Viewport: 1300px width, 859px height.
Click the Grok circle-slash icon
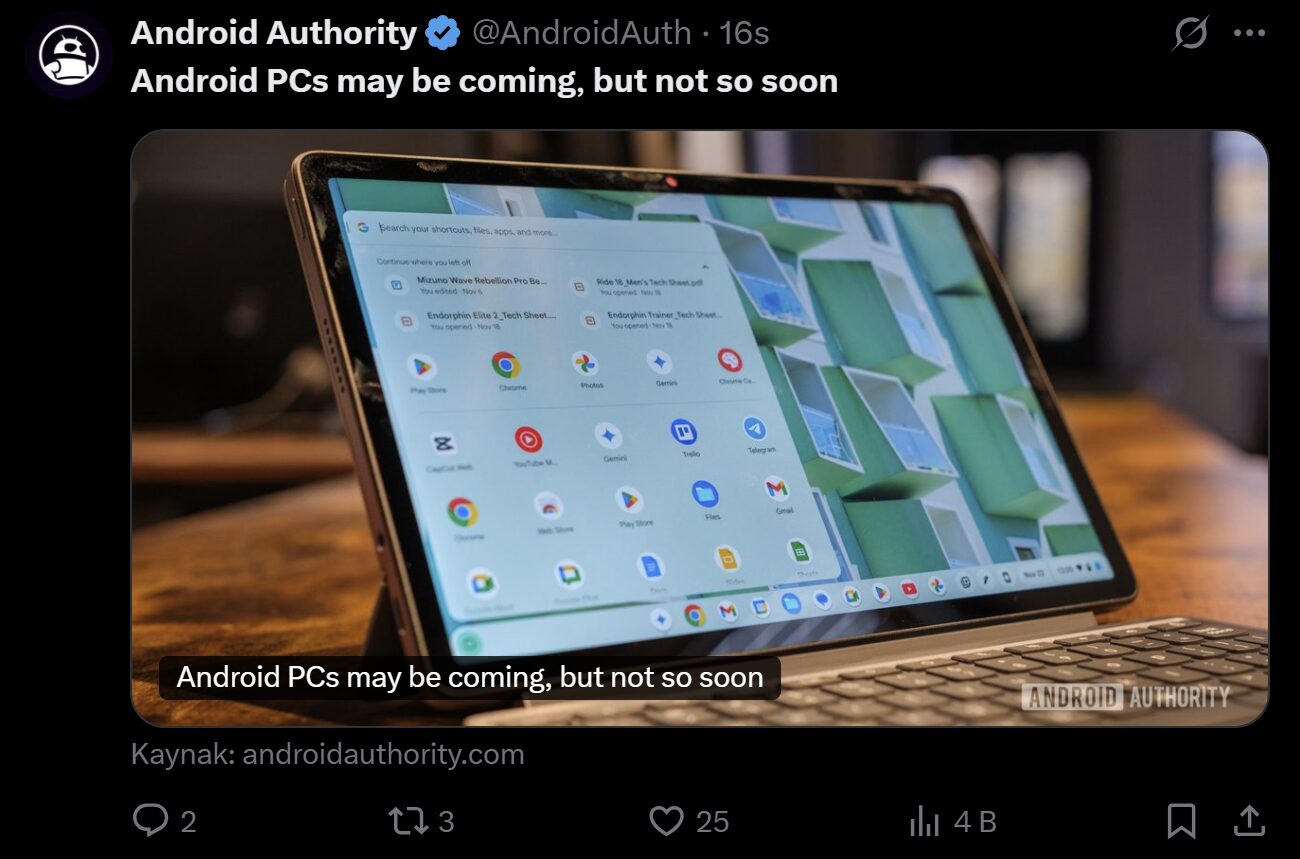pyautogui.click(x=1190, y=33)
